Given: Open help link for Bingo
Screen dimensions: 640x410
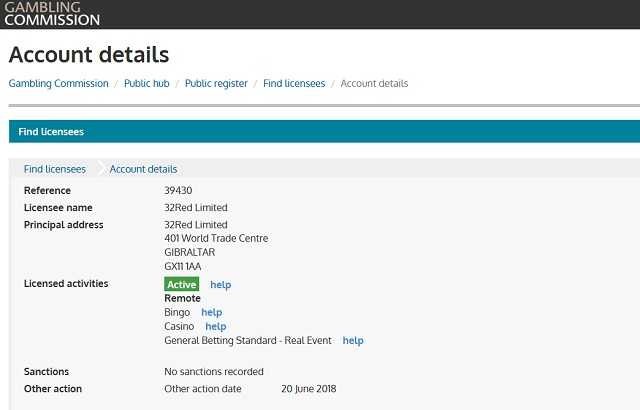Looking at the screenshot, I should (x=211, y=312).
